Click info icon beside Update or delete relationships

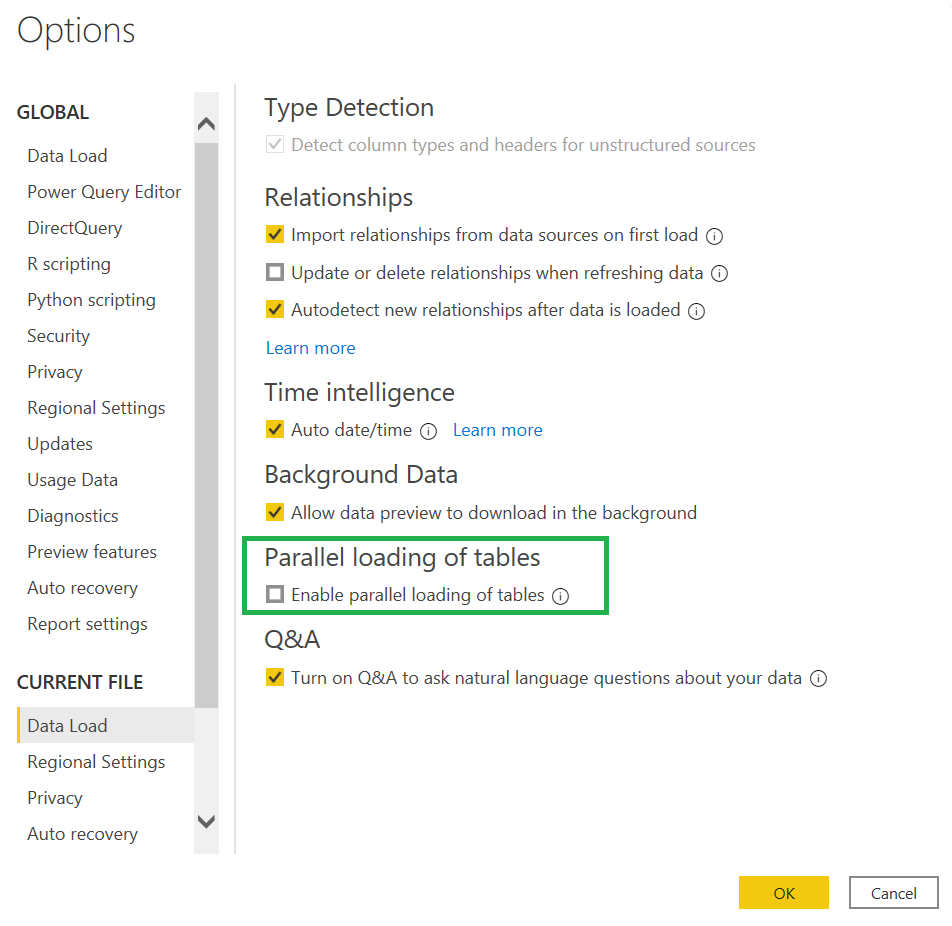click(719, 274)
